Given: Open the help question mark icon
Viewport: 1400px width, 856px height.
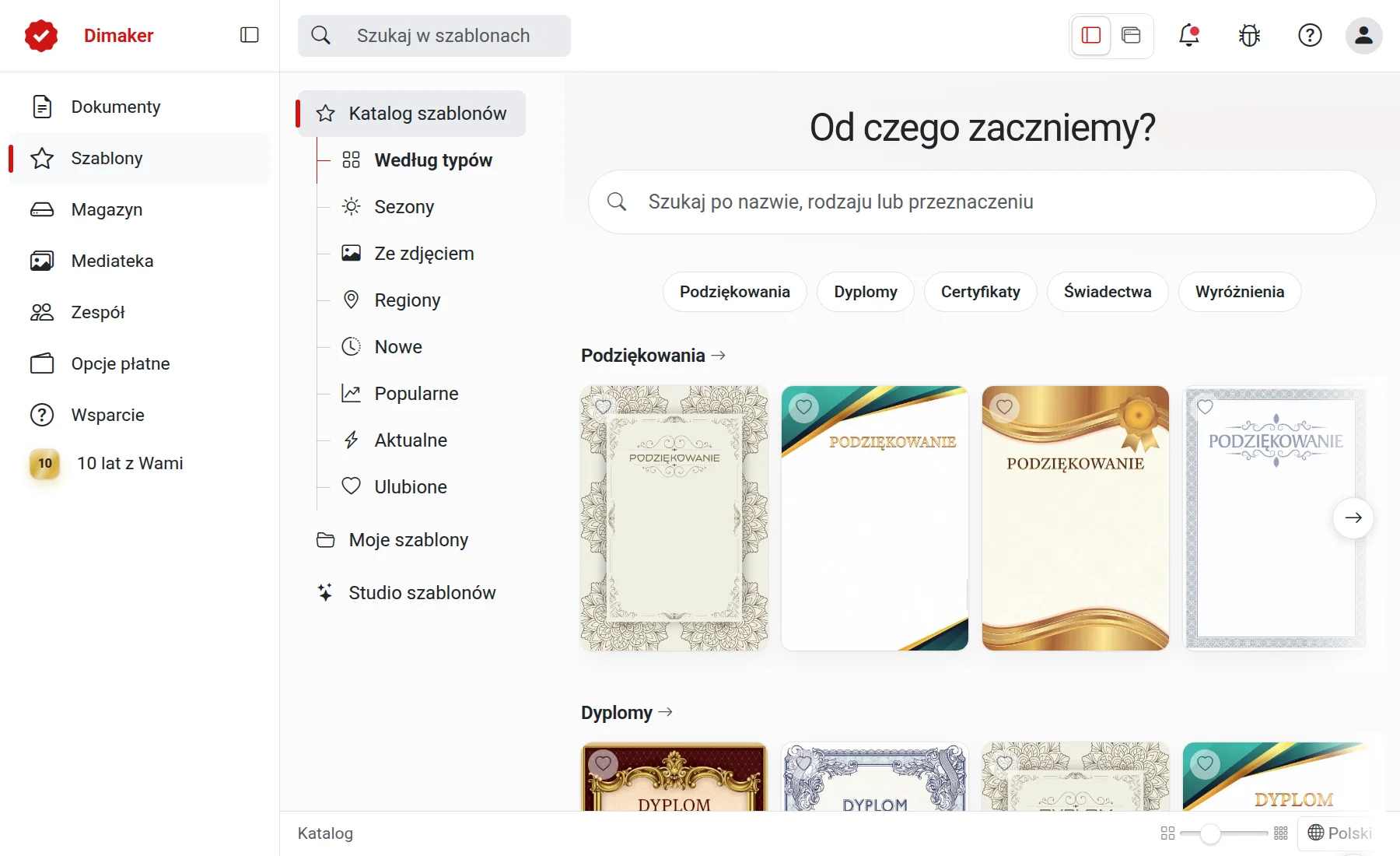Looking at the screenshot, I should tap(1310, 35).
